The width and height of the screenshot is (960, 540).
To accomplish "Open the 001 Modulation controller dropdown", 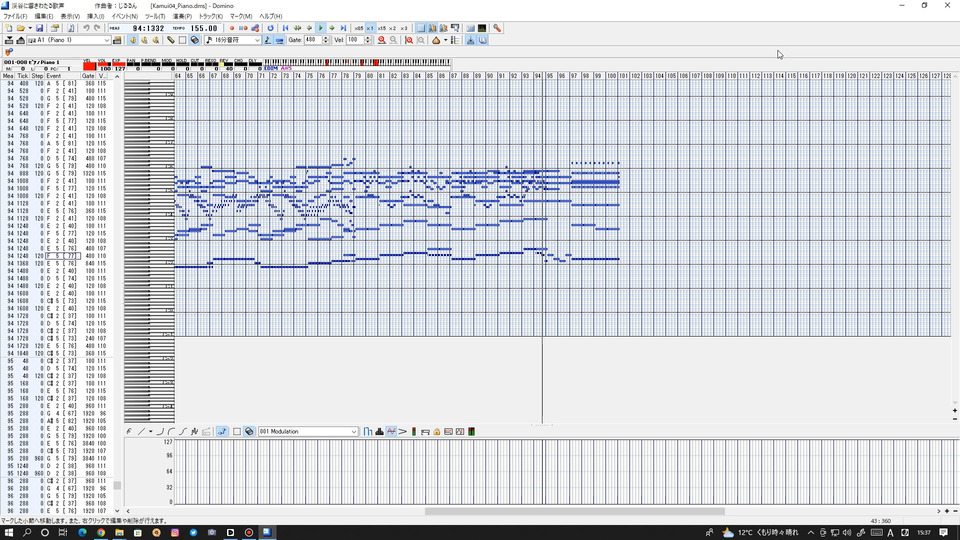I will [354, 432].
